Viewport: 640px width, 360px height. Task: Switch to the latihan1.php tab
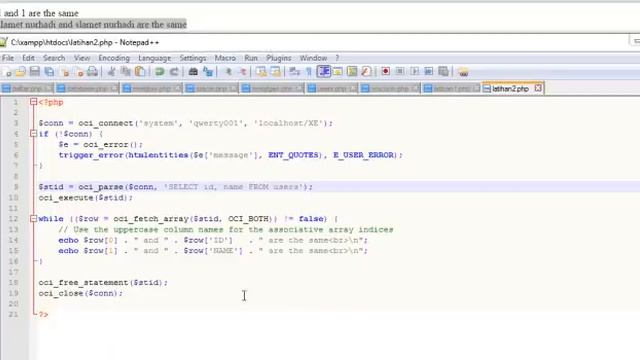(x=450, y=88)
